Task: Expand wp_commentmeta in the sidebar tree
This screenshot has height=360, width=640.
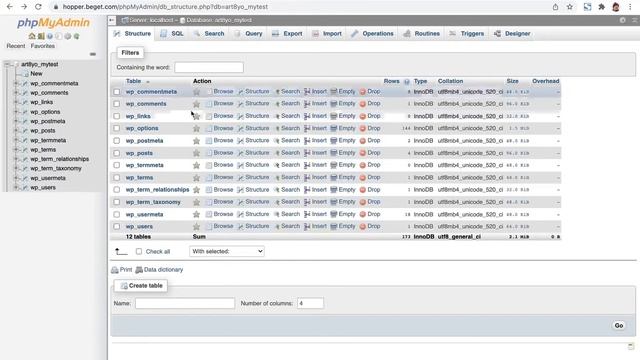Action: point(16,83)
